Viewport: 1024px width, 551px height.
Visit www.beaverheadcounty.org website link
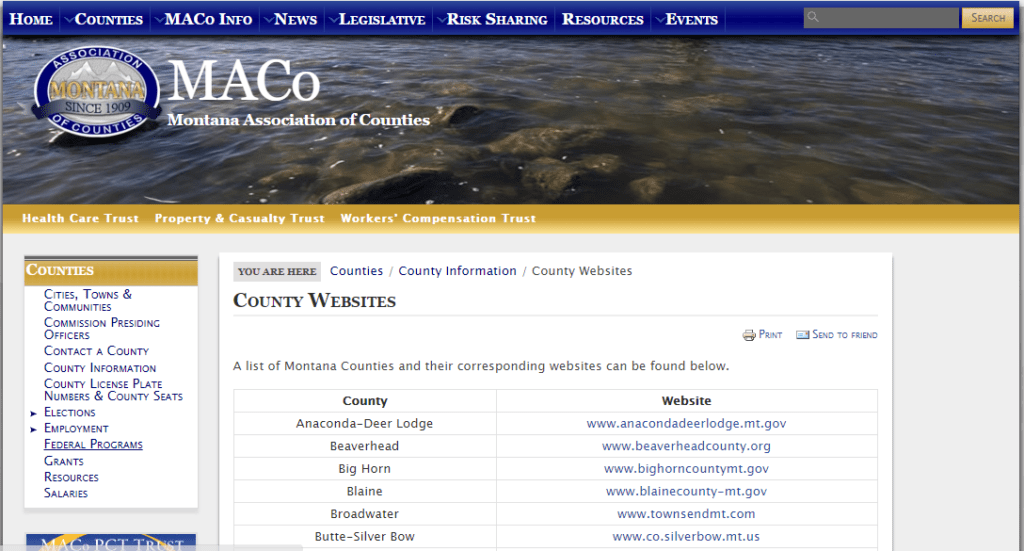coord(686,447)
